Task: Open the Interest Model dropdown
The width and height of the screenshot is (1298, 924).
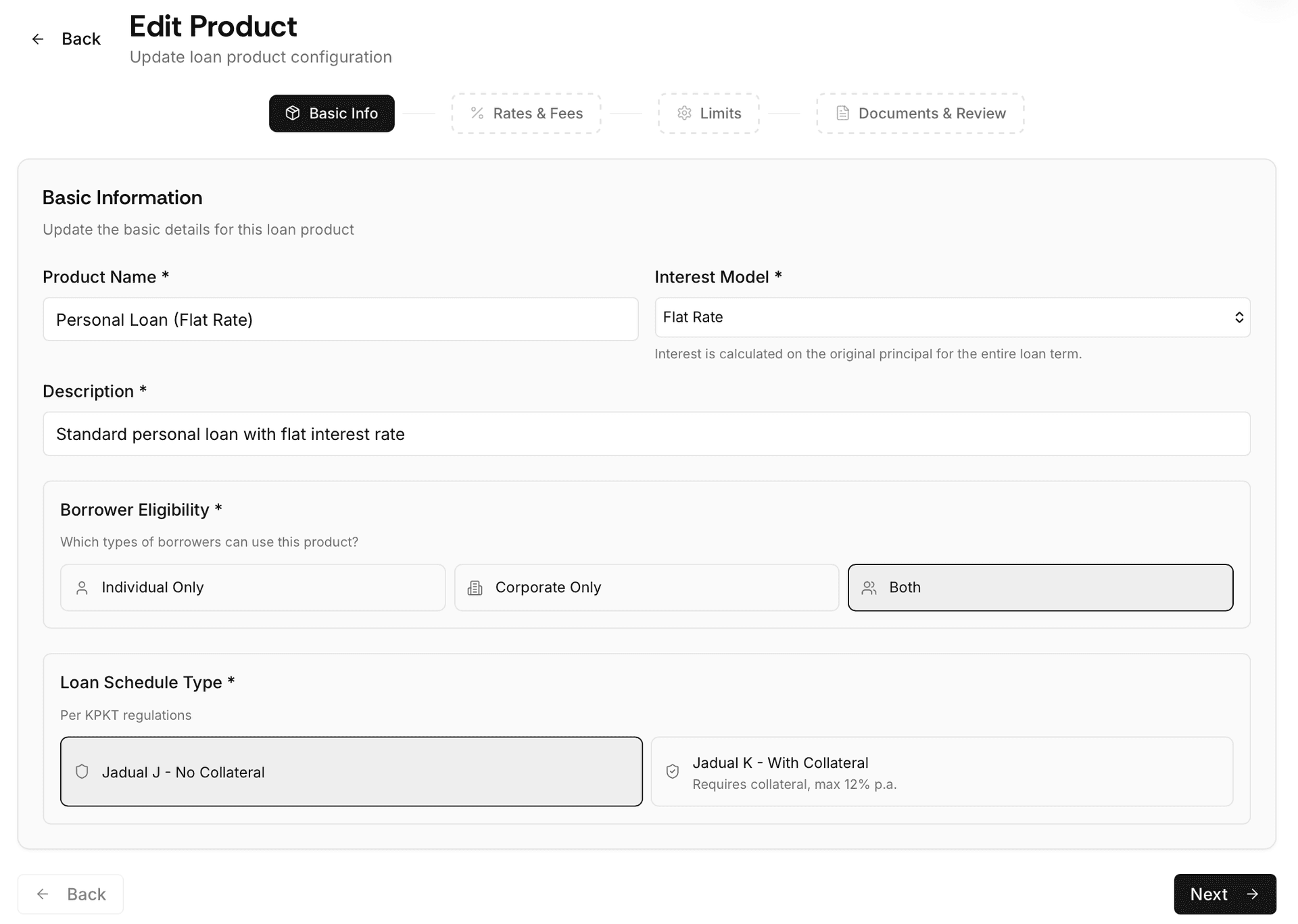Action: pyautogui.click(x=953, y=317)
